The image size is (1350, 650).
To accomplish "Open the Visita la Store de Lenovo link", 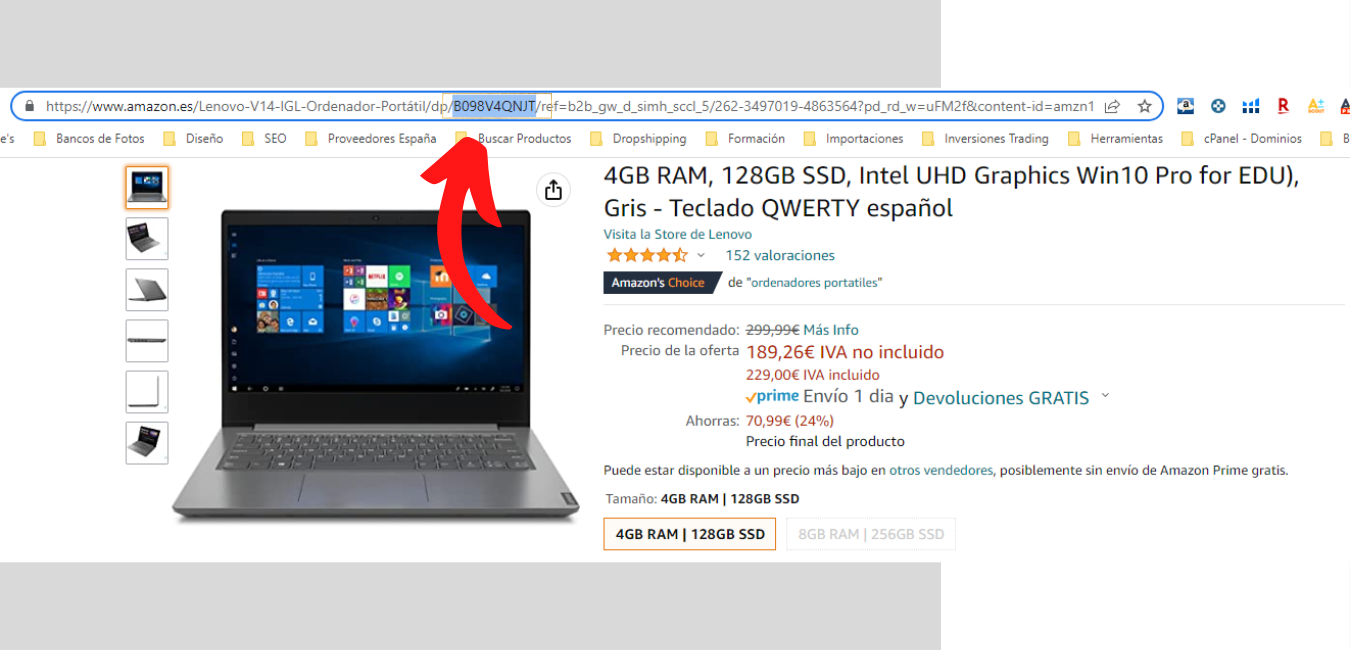I will coord(678,234).
